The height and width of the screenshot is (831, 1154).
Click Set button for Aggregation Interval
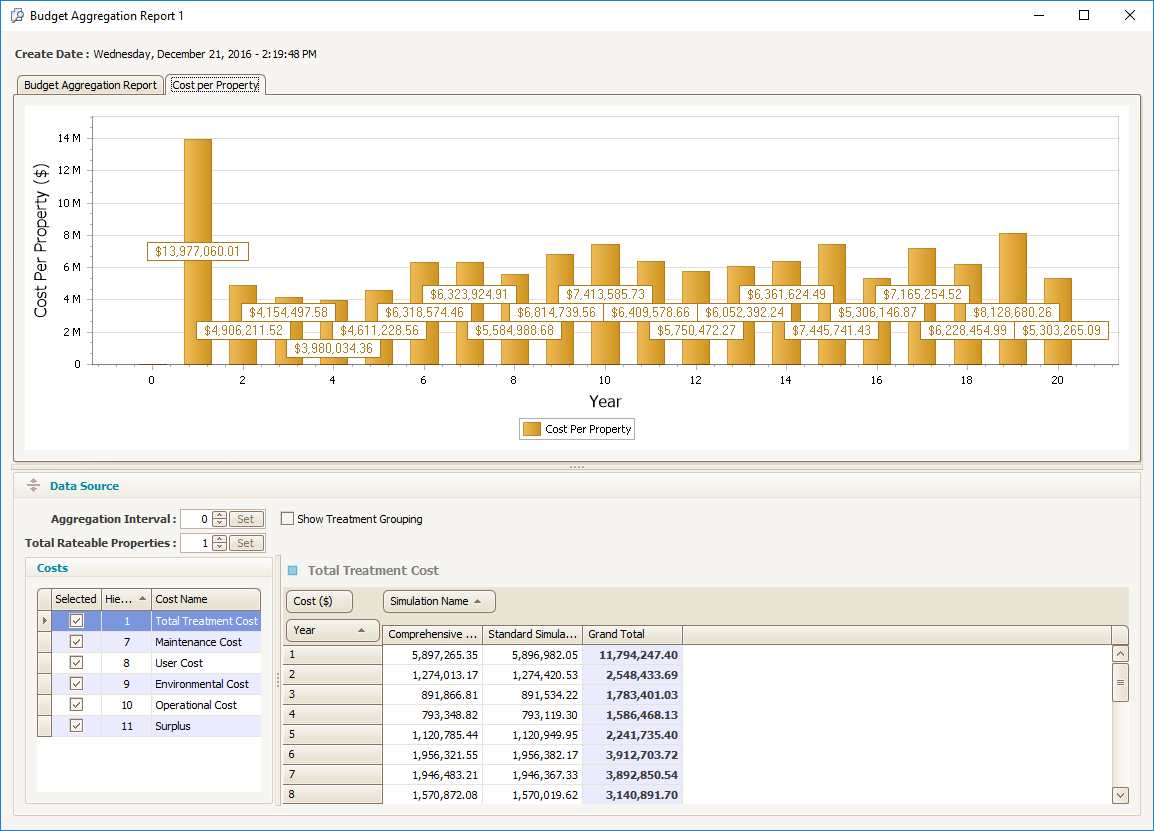[x=247, y=519]
